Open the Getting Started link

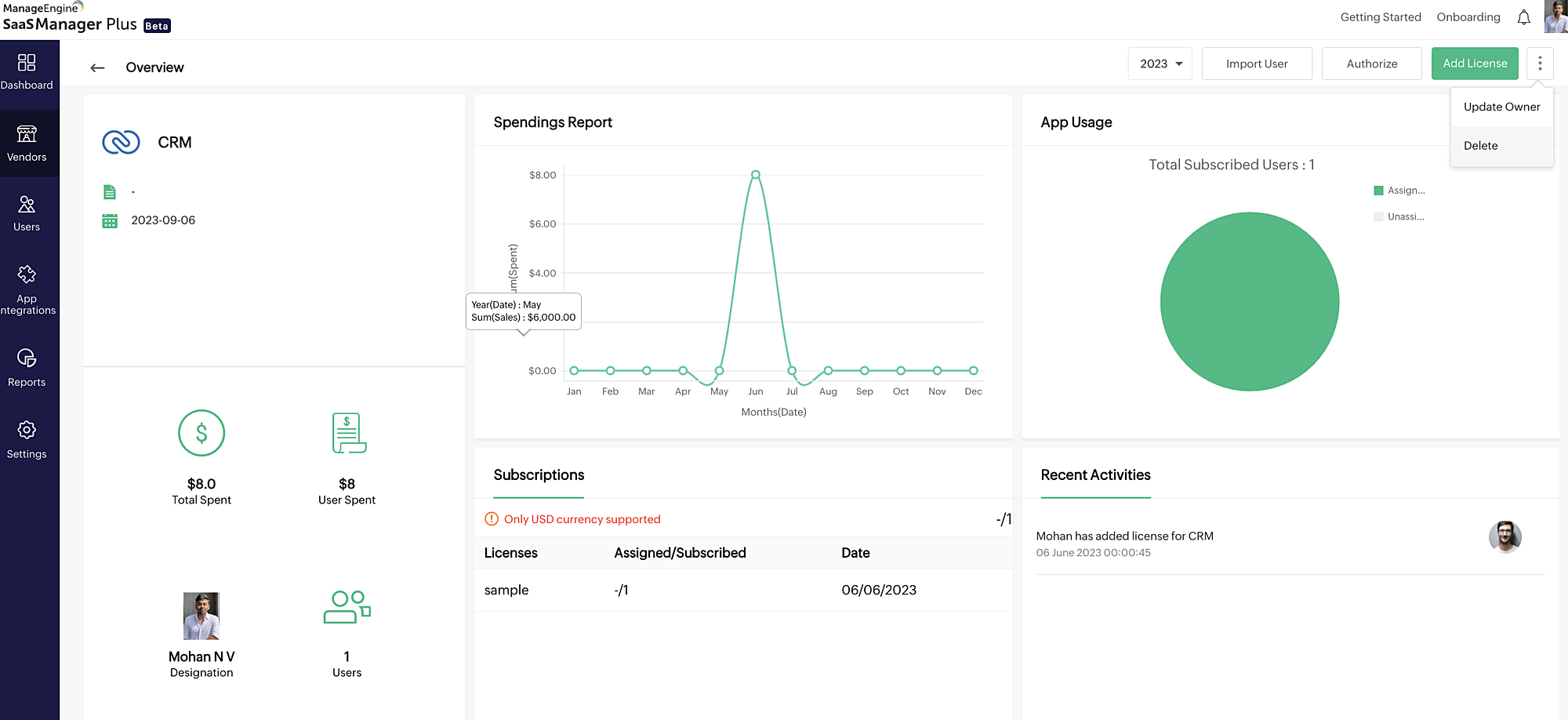tap(1381, 16)
